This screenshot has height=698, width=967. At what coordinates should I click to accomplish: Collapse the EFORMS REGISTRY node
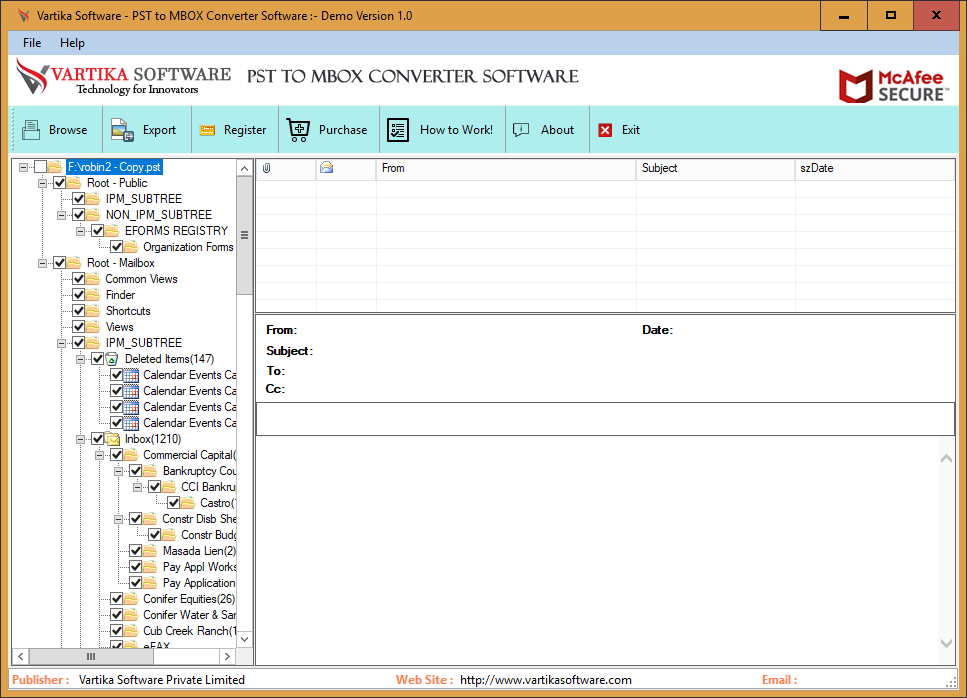click(x=81, y=231)
